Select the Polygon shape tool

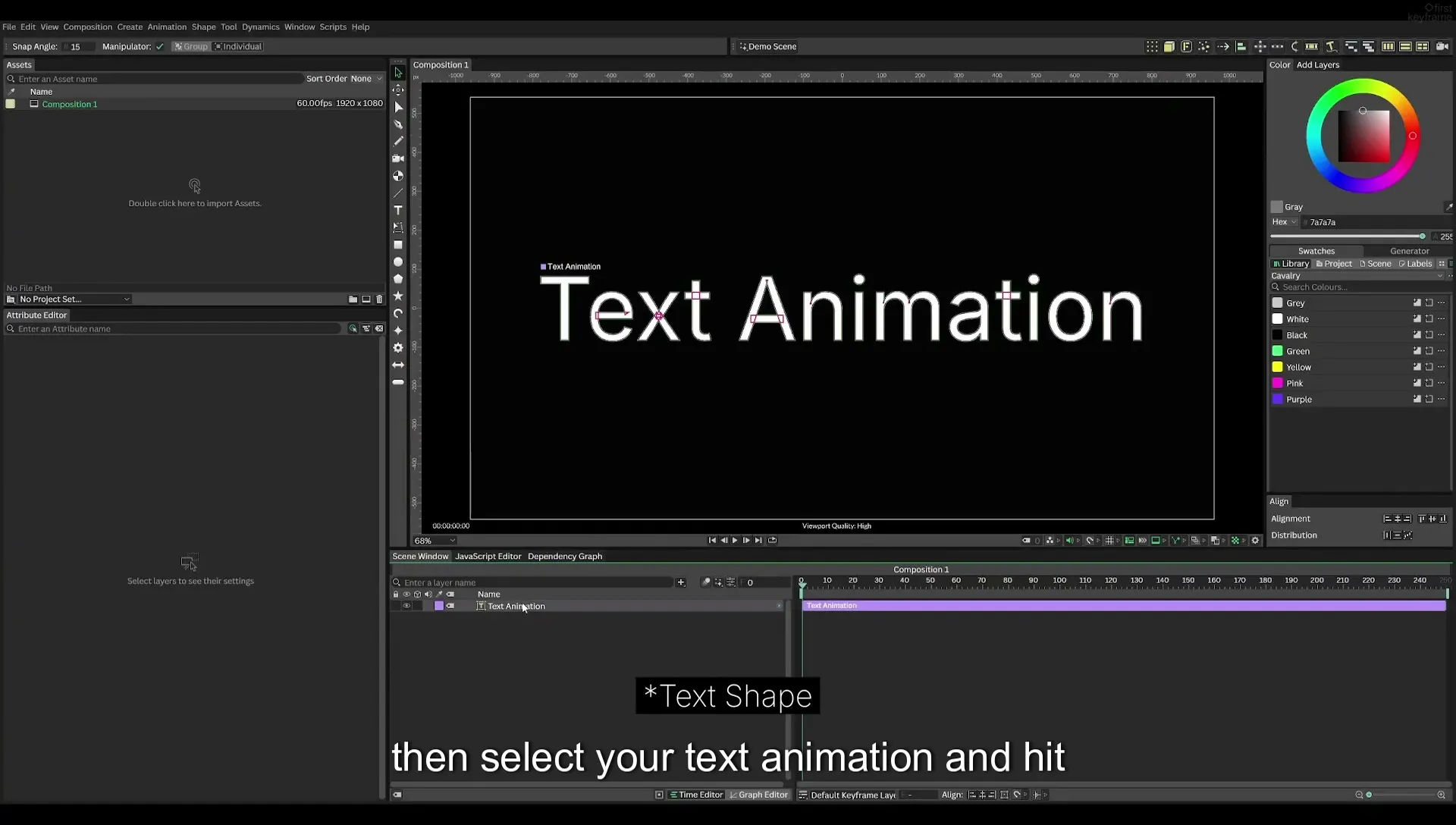(398, 279)
